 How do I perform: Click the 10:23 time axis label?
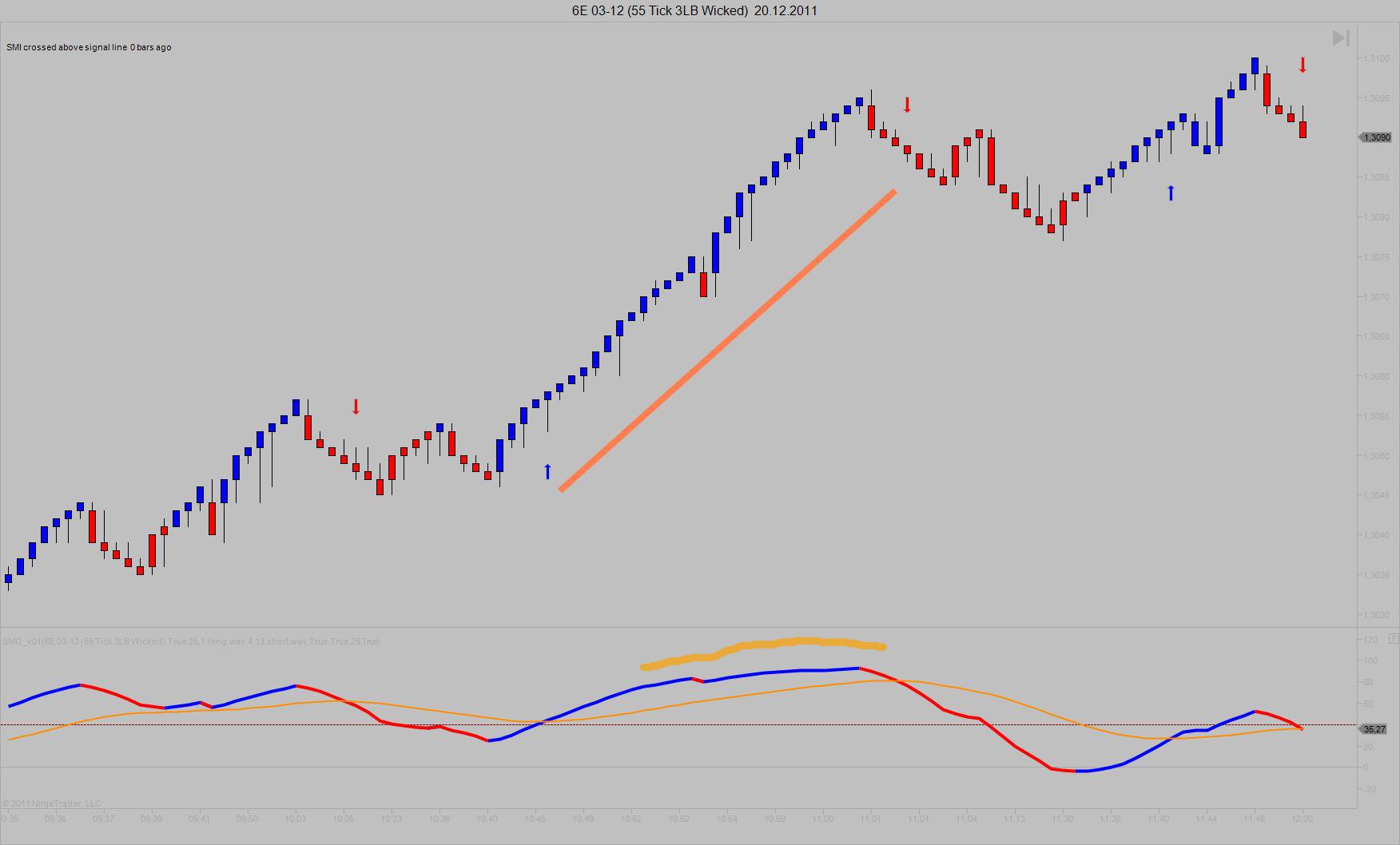pyautogui.click(x=392, y=819)
